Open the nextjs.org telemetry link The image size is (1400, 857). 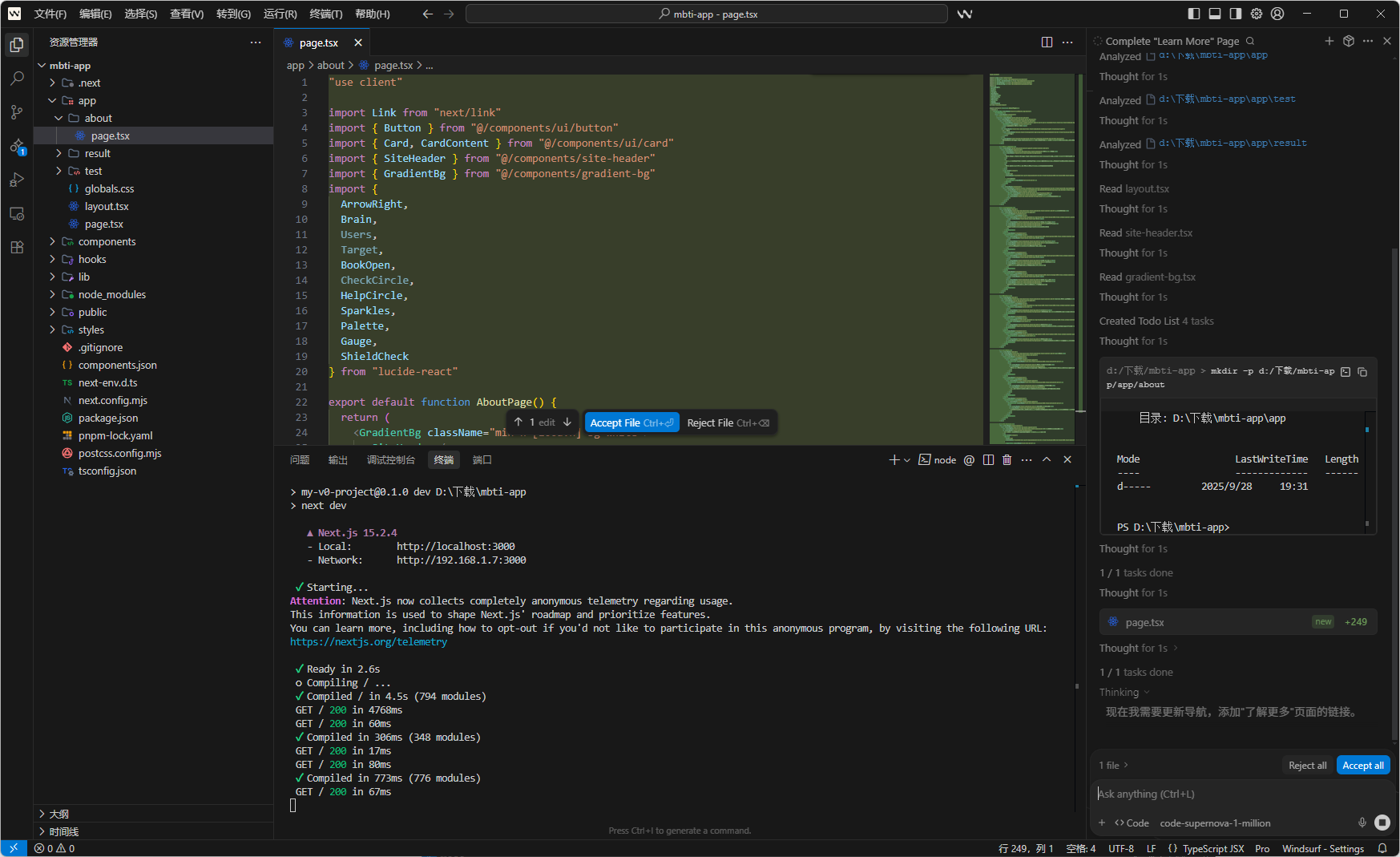click(369, 642)
